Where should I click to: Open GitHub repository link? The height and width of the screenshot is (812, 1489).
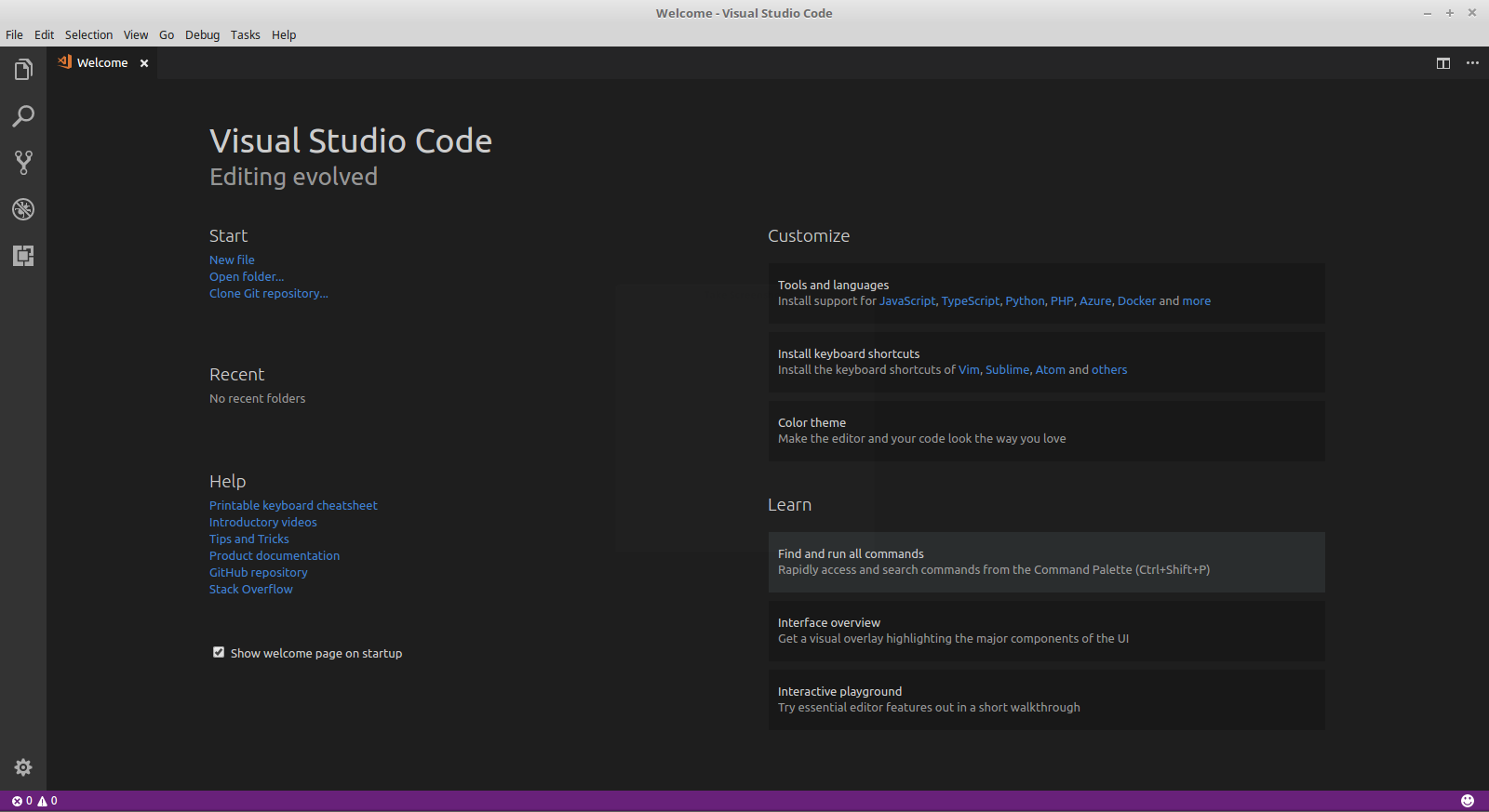[x=259, y=572]
